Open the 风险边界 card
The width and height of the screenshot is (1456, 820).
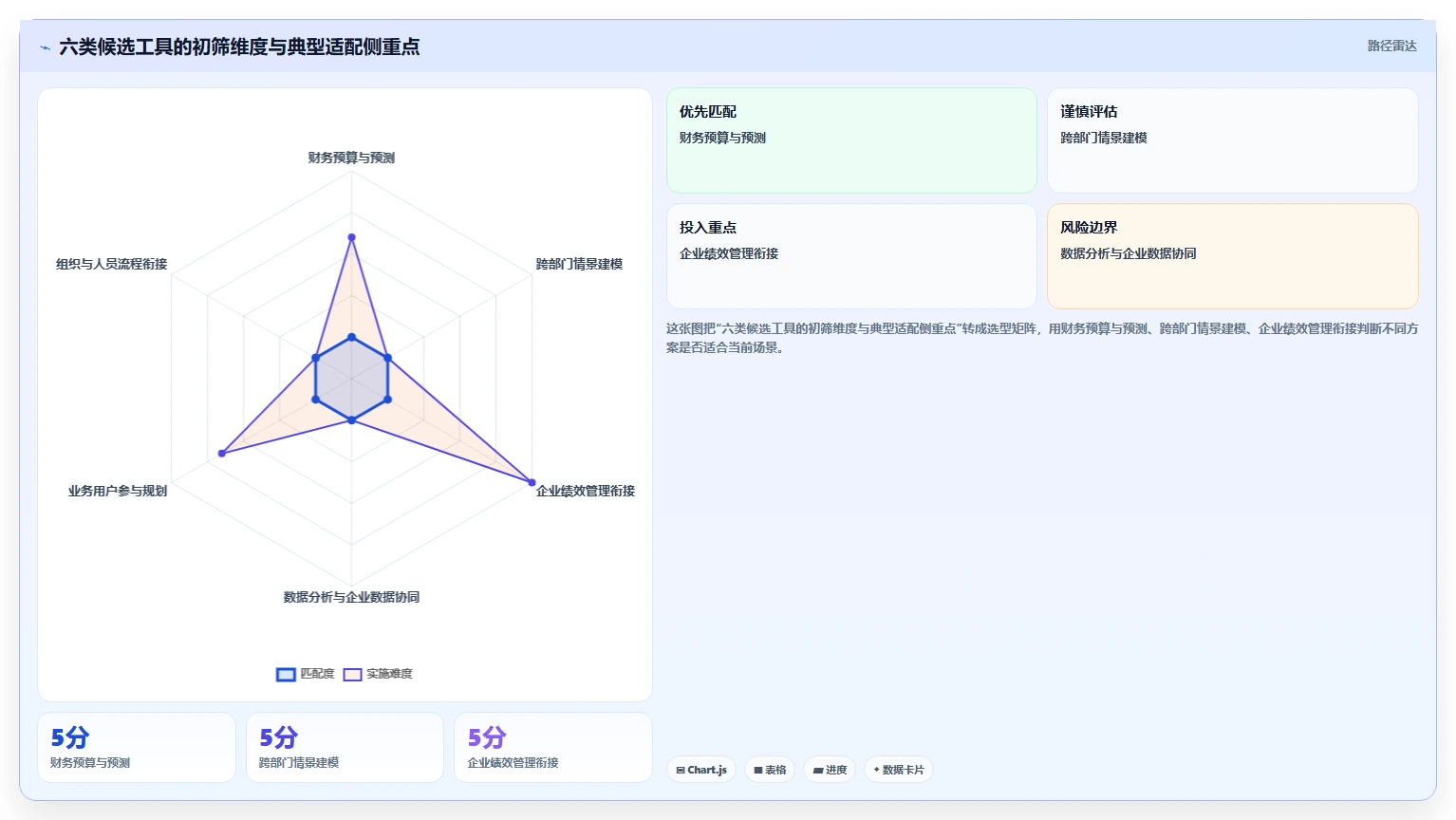(x=1232, y=256)
